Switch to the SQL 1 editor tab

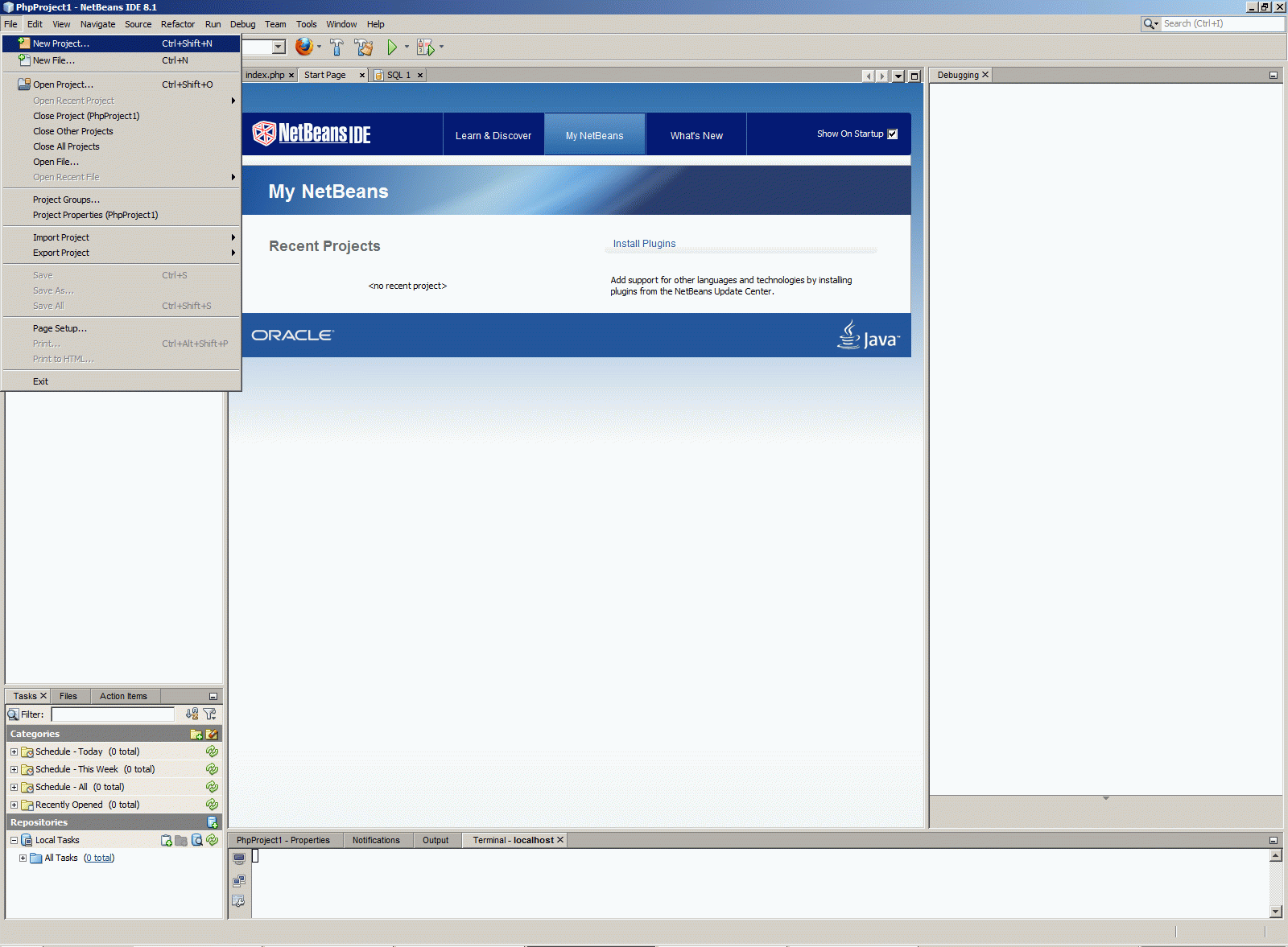point(398,75)
